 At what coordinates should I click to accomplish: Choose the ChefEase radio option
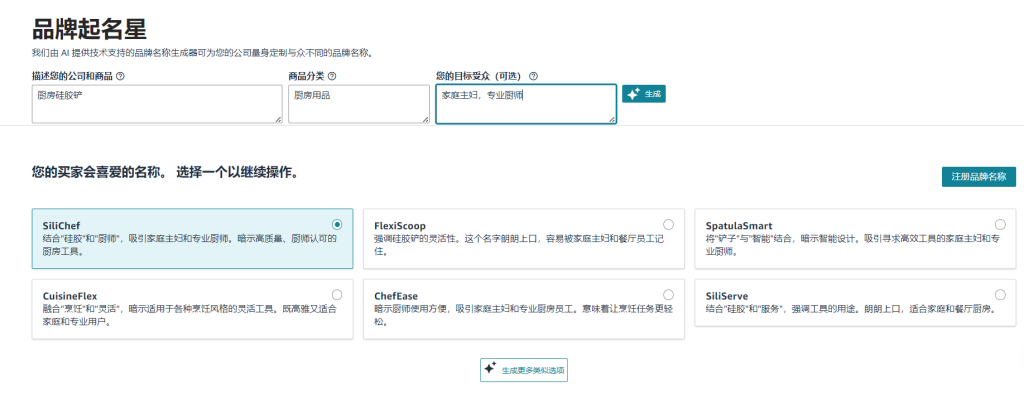(x=668, y=294)
